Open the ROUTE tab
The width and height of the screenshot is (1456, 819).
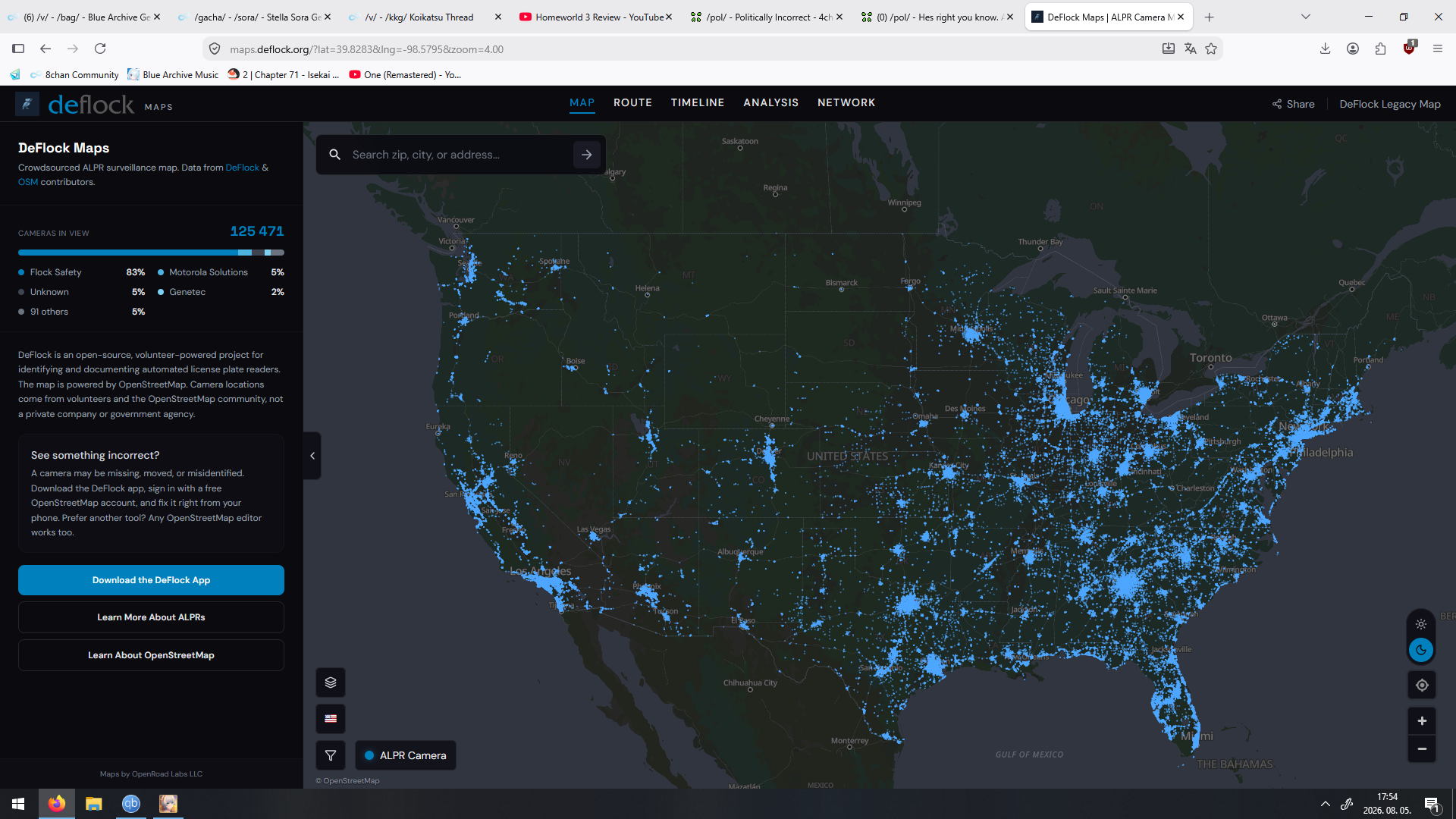click(x=632, y=102)
